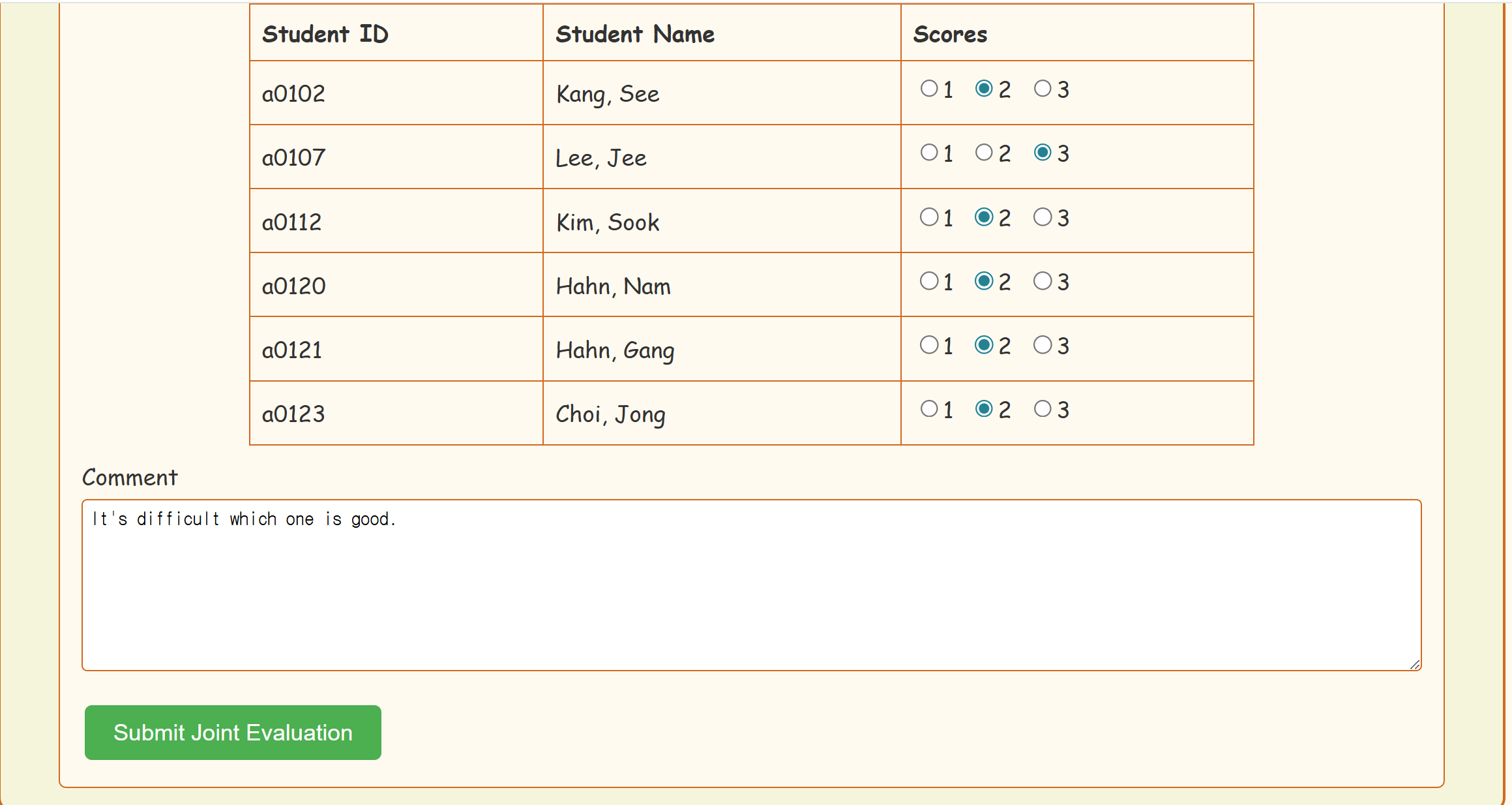1512x805 pixels.
Task: Set score 1 for Hahn, Nam
Action: [929, 281]
